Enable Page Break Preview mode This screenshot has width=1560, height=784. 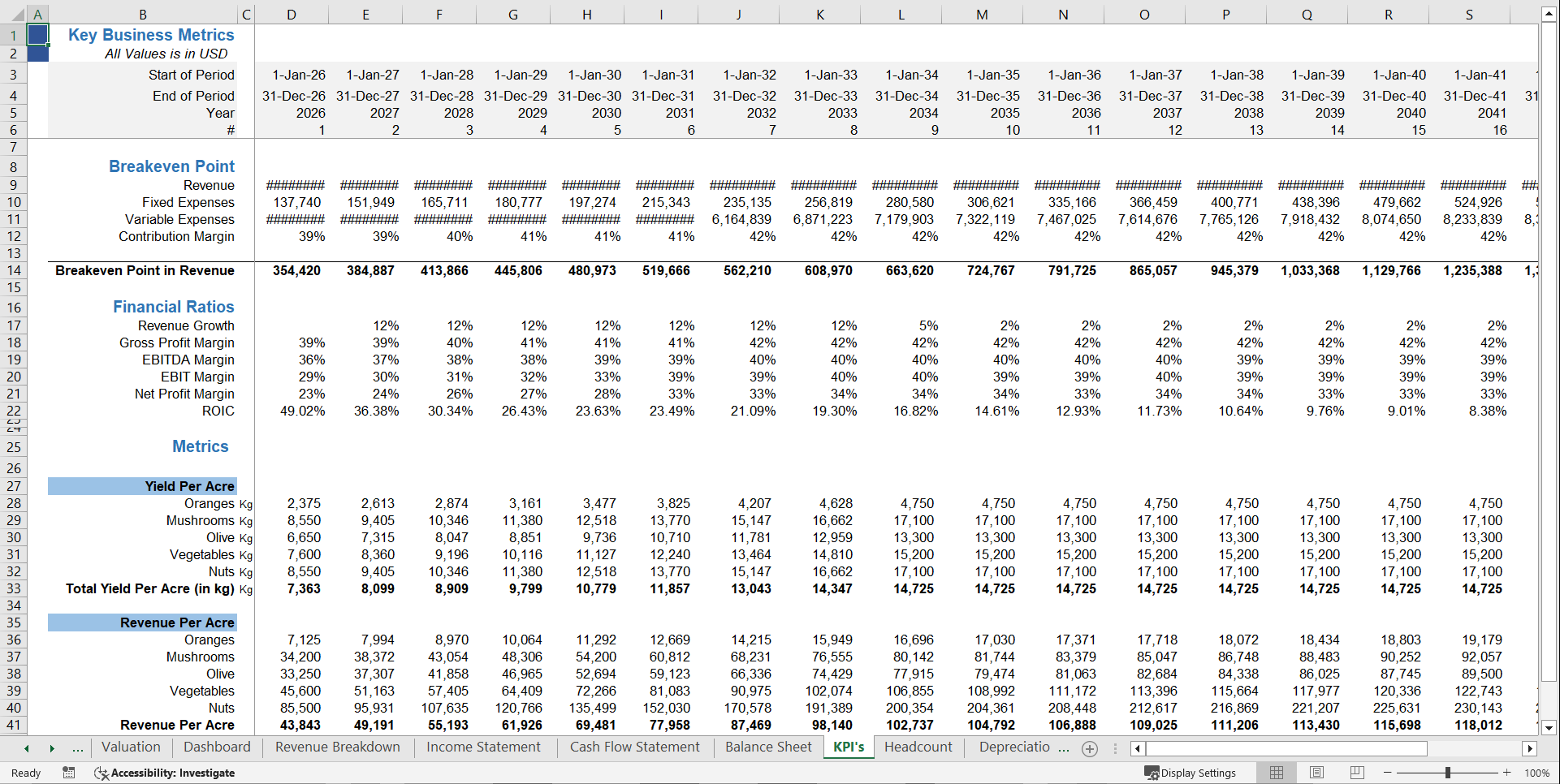(1357, 773)
